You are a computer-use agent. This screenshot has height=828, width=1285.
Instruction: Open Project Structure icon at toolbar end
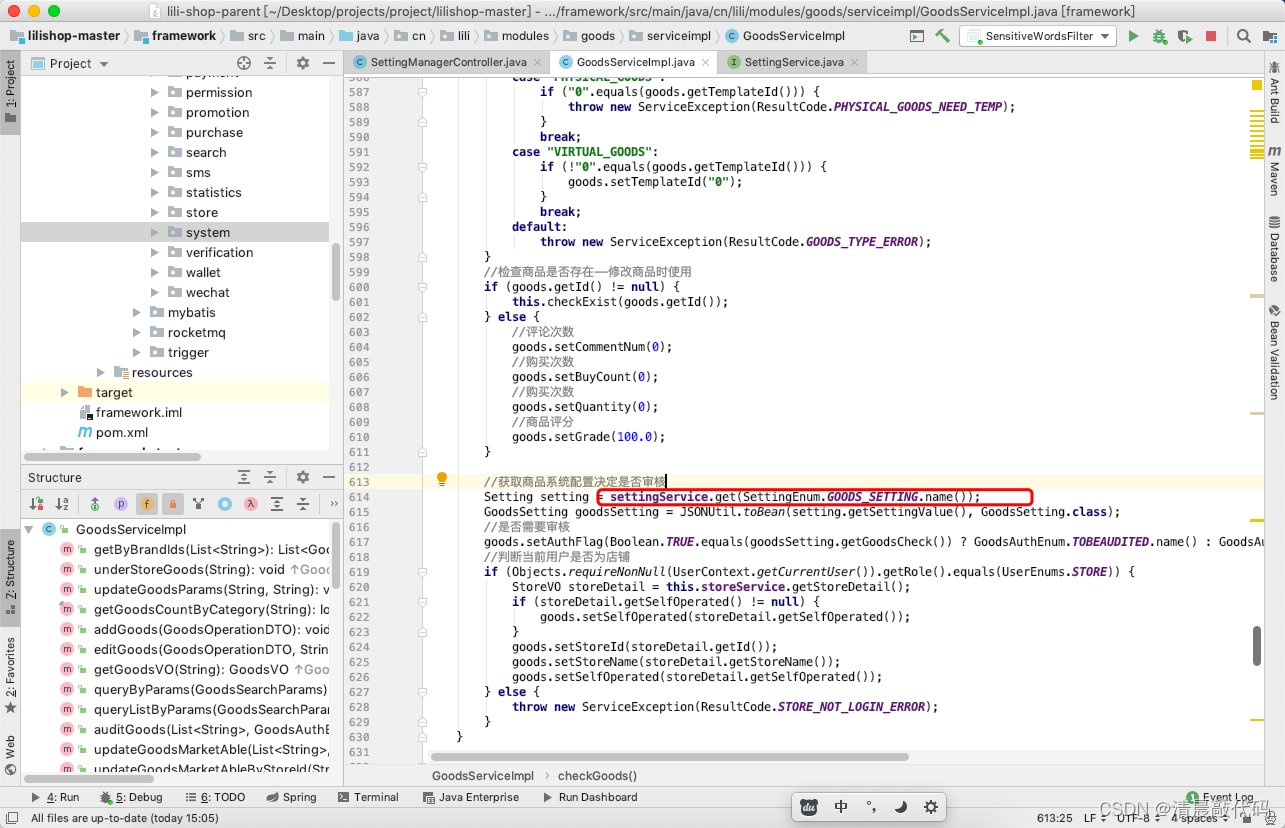coord(1270,36)
